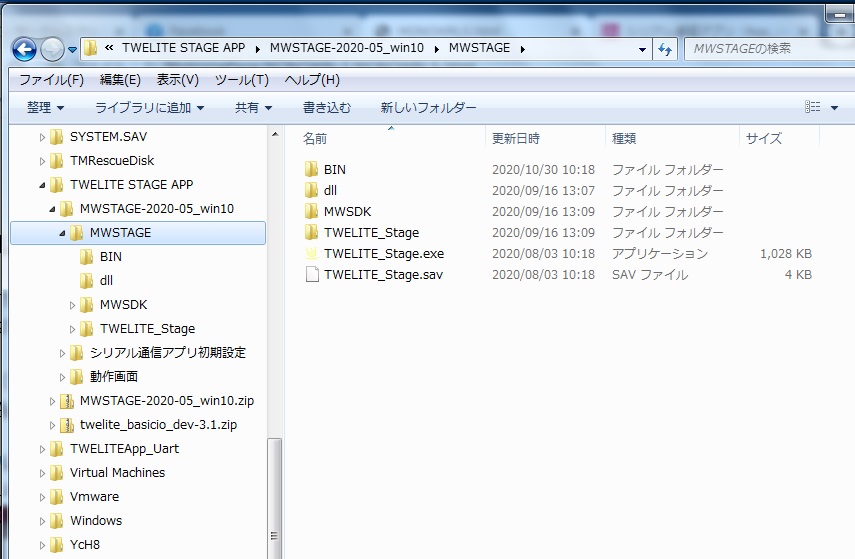Image resolution: width=855 pixels, height=559 pixels.
Task: Sort by the 名前 column header
Action: click(315, 139)
